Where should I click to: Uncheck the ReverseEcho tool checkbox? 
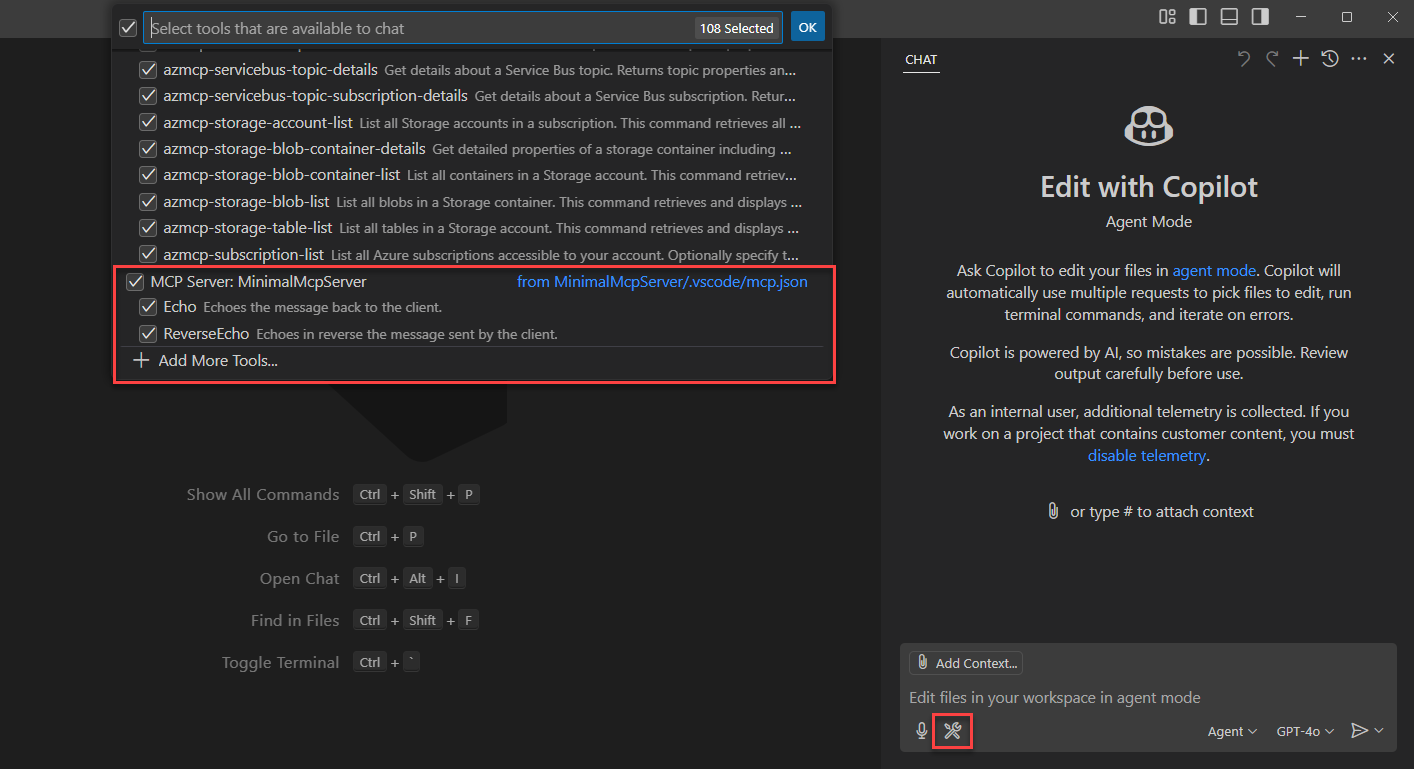(x=148, y=333)
